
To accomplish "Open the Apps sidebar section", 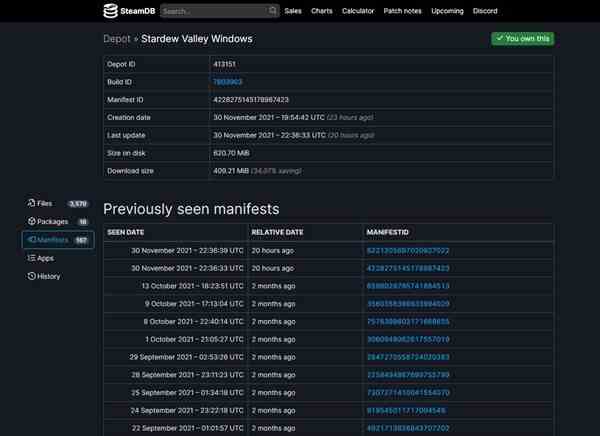I will coord(41,258).
